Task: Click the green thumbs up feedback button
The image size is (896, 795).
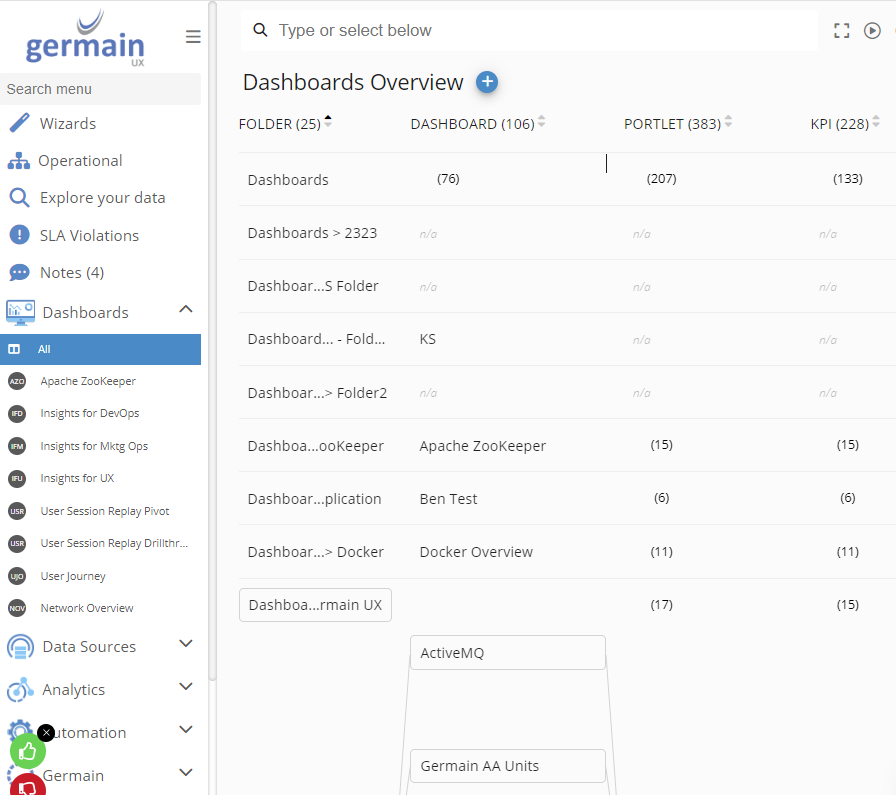Action: pos(28,751)
